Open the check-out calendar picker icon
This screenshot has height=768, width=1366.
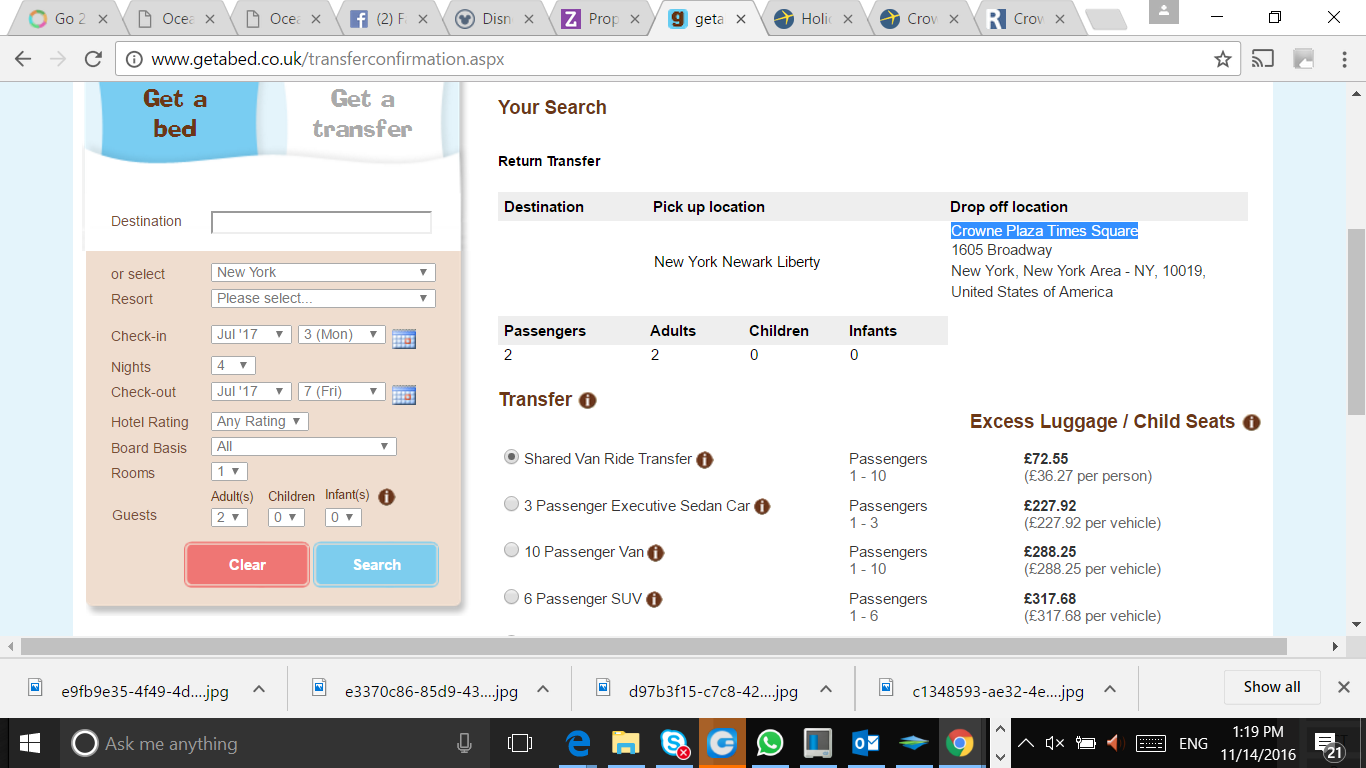click(x=404, y=395)
